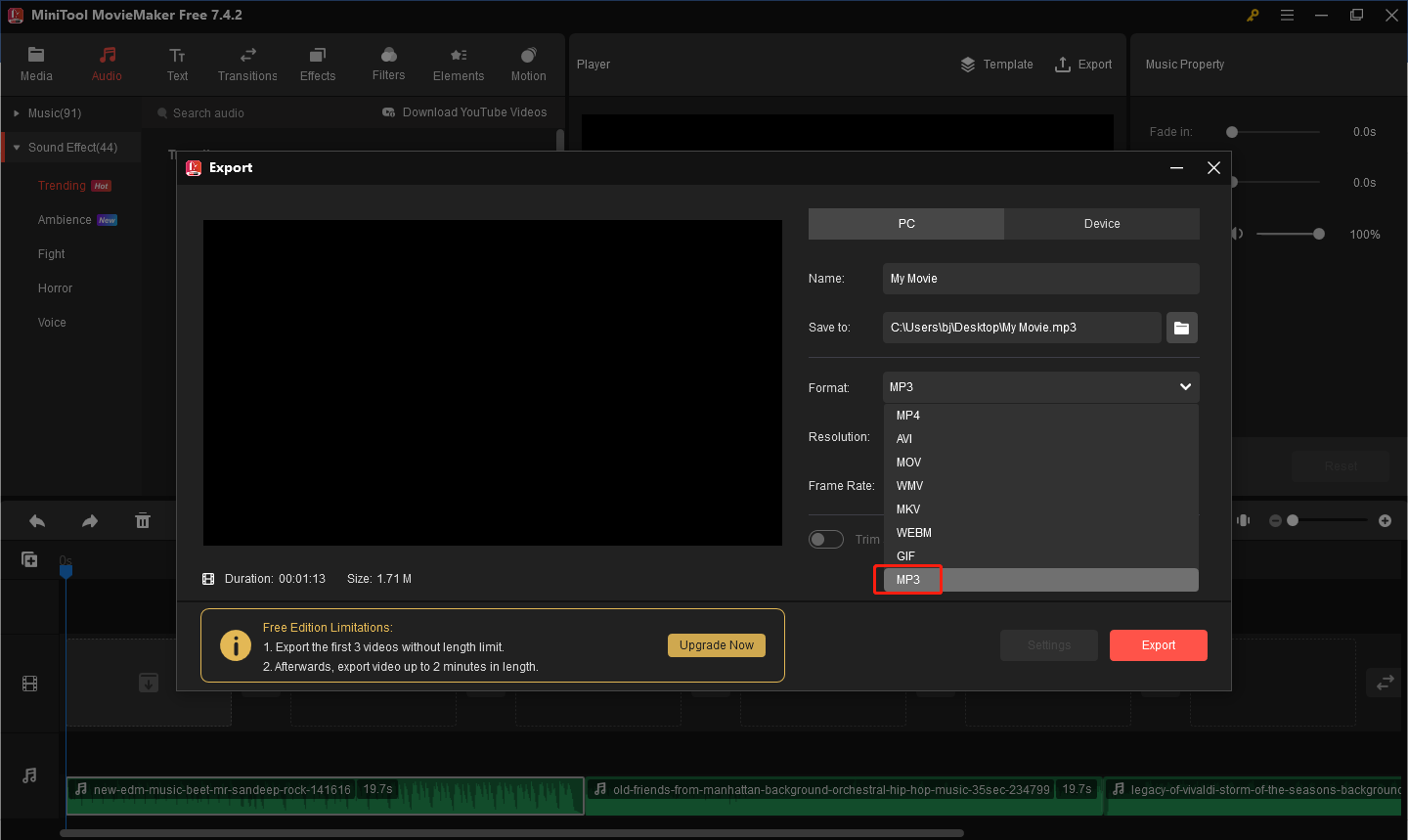The image size is (1408, 840).
Task: Click the transition swap icon on video track
Action: coord(1386,684)
